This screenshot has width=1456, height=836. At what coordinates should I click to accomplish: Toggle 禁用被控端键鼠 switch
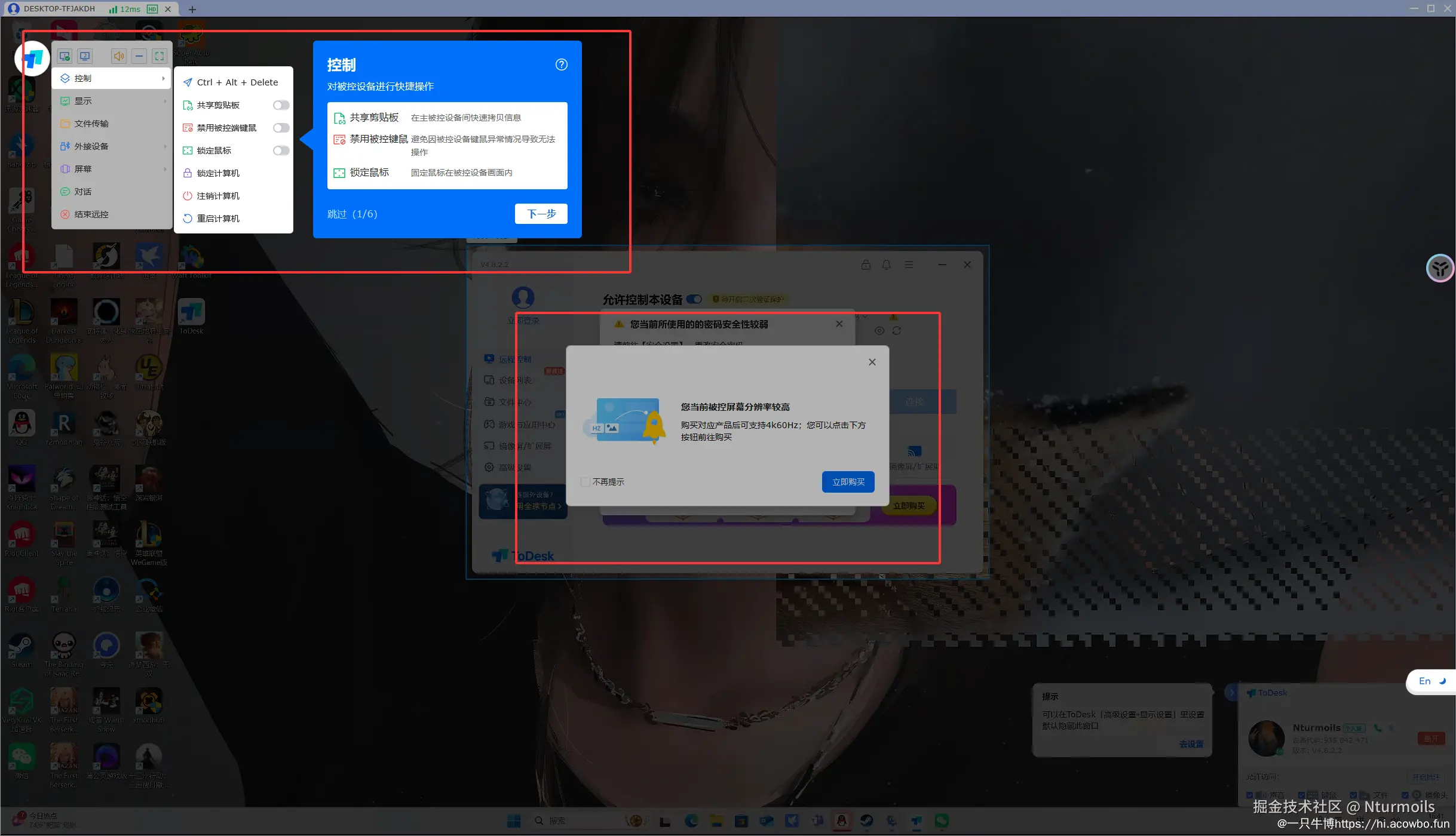281,128
